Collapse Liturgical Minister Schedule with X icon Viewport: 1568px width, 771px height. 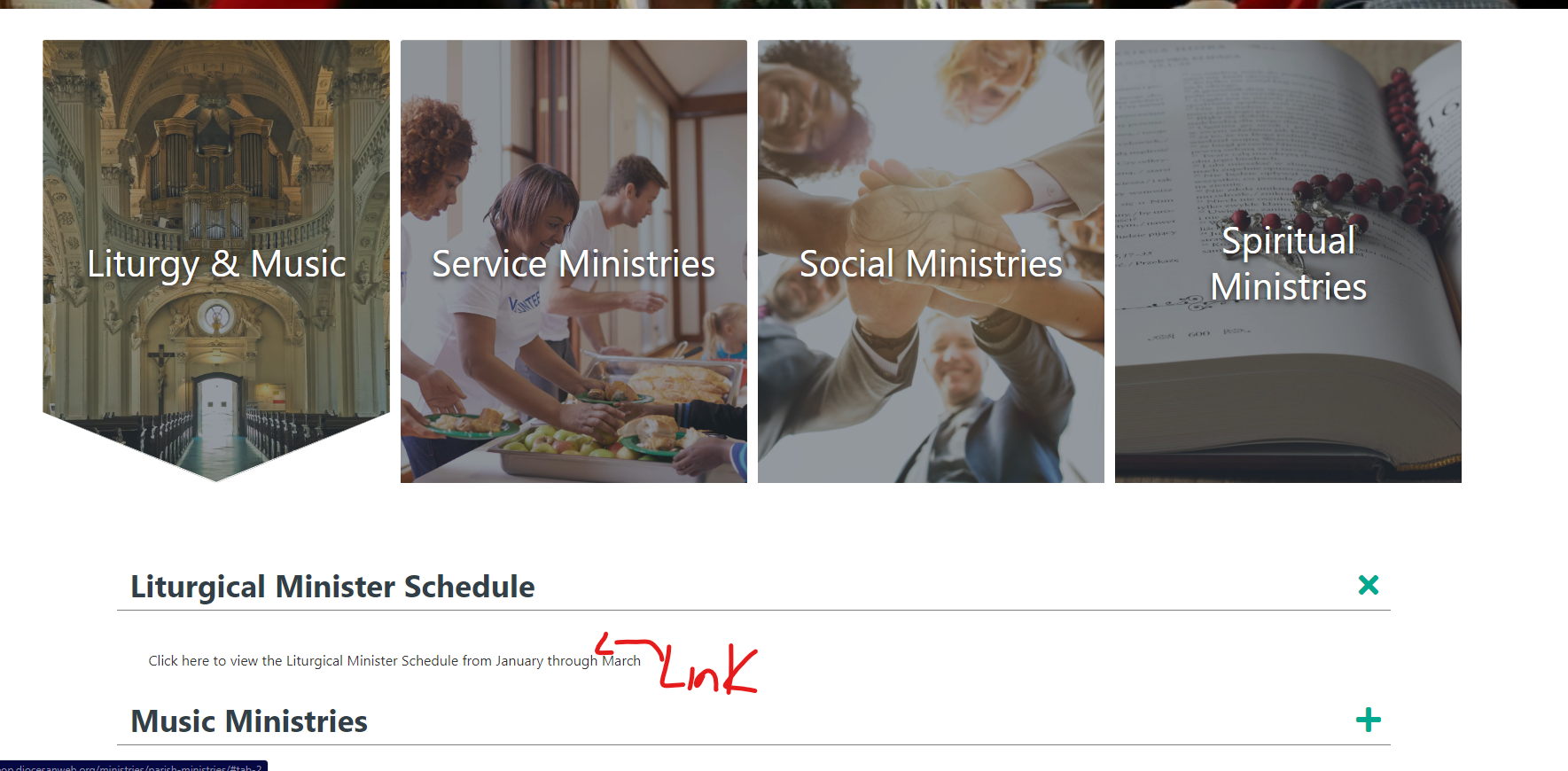tap(1368, 585)
